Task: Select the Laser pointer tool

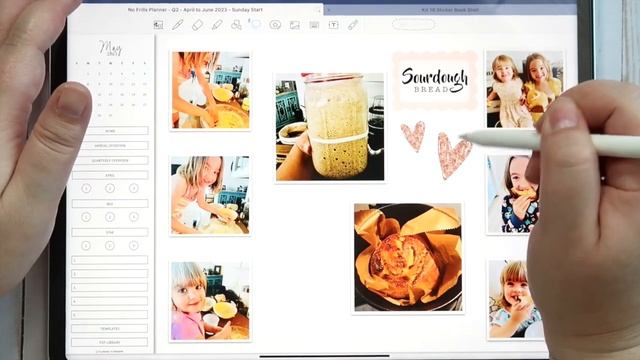Action: point(353,25)
